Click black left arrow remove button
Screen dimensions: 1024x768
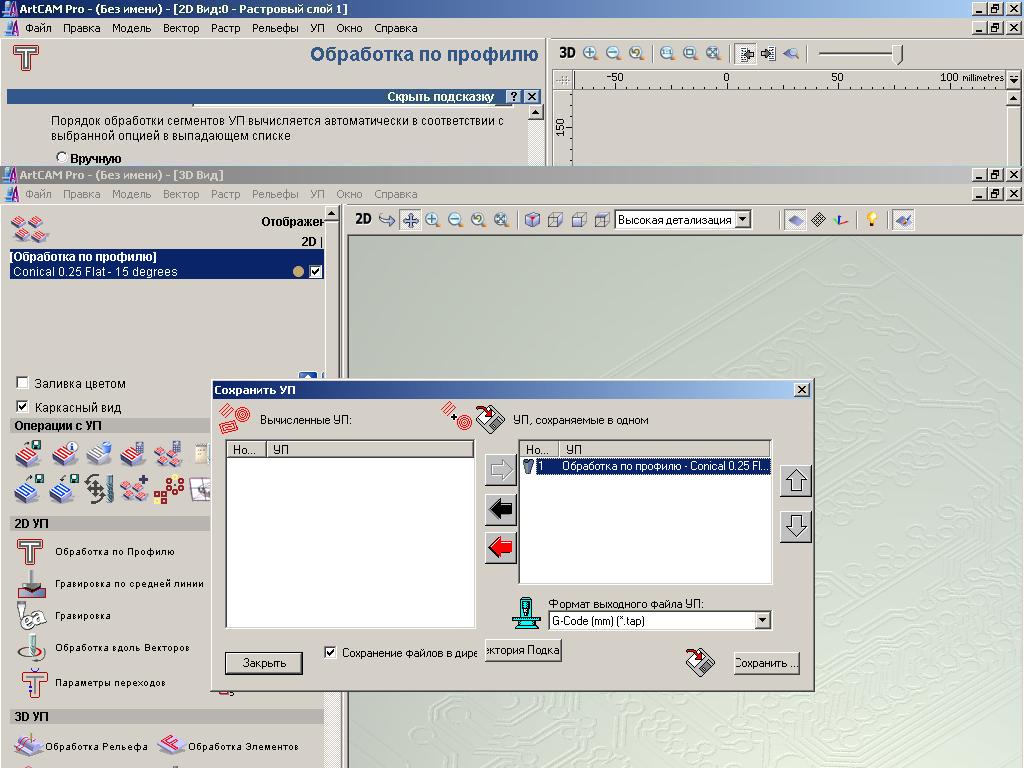(501, 509)
